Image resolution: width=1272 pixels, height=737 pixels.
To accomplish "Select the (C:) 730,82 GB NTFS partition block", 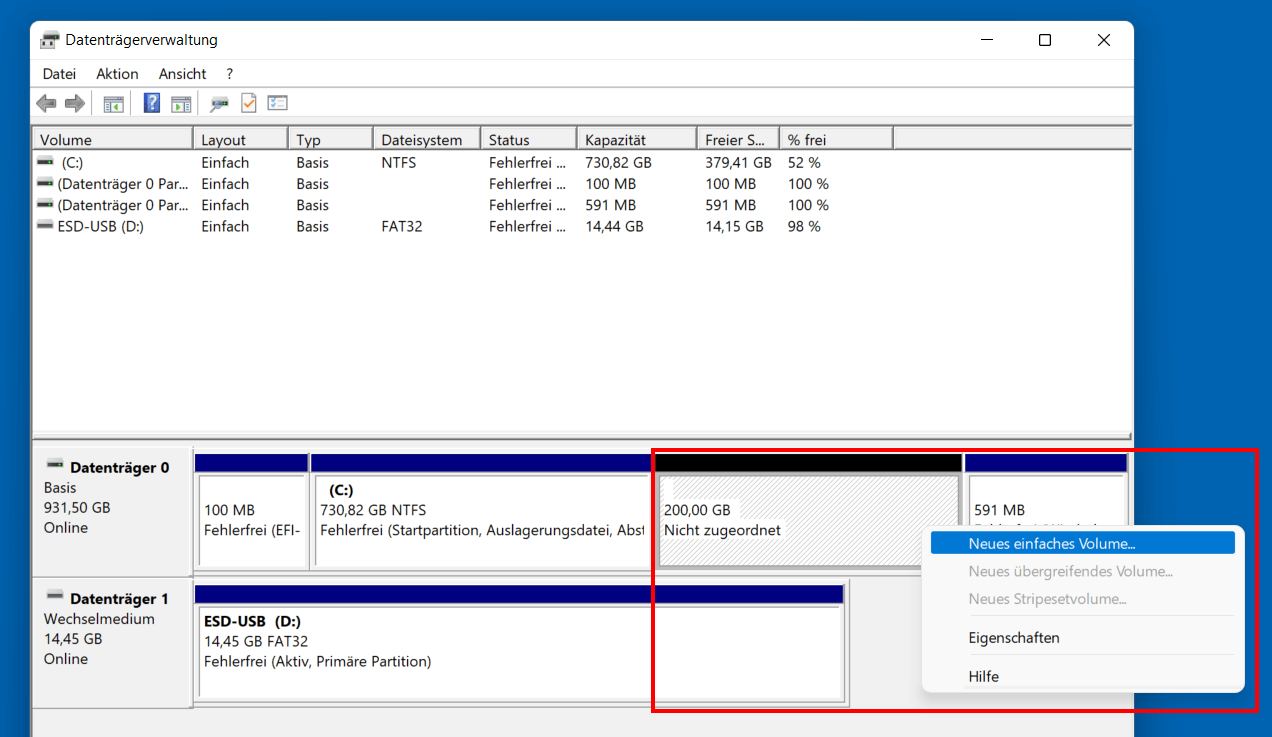I will [481, 520].
